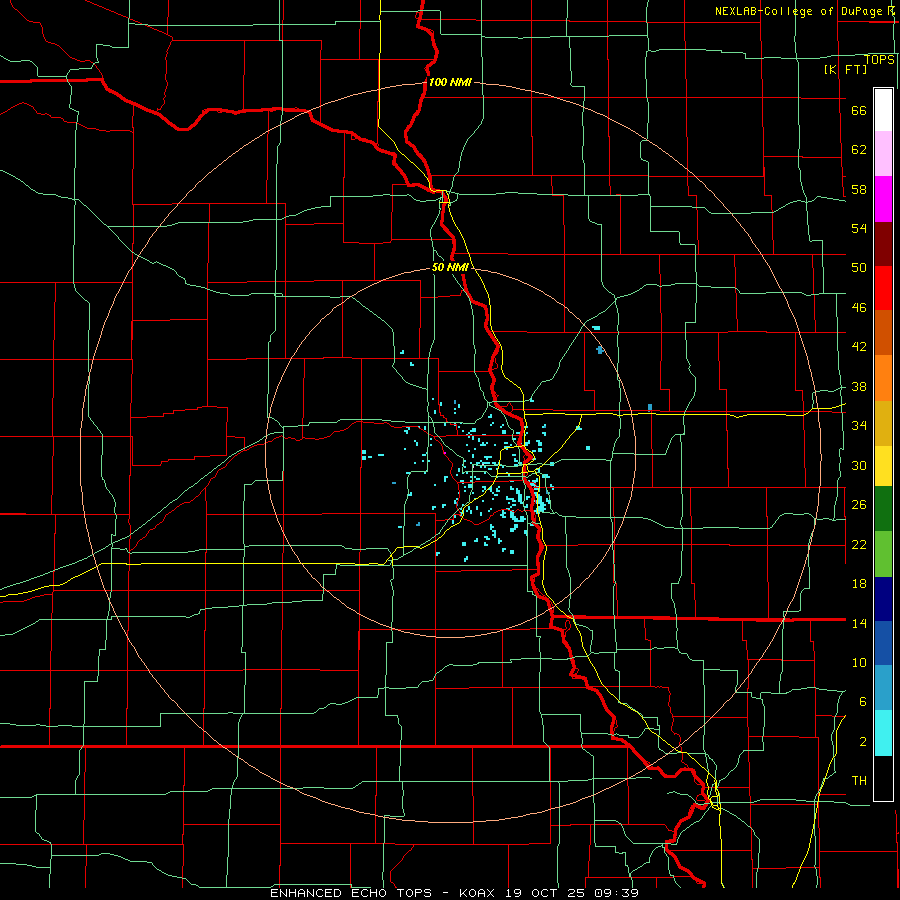This screenshot has width=900, height=900.
Task: Click the TH threshold label
Action: pos(859,781)
